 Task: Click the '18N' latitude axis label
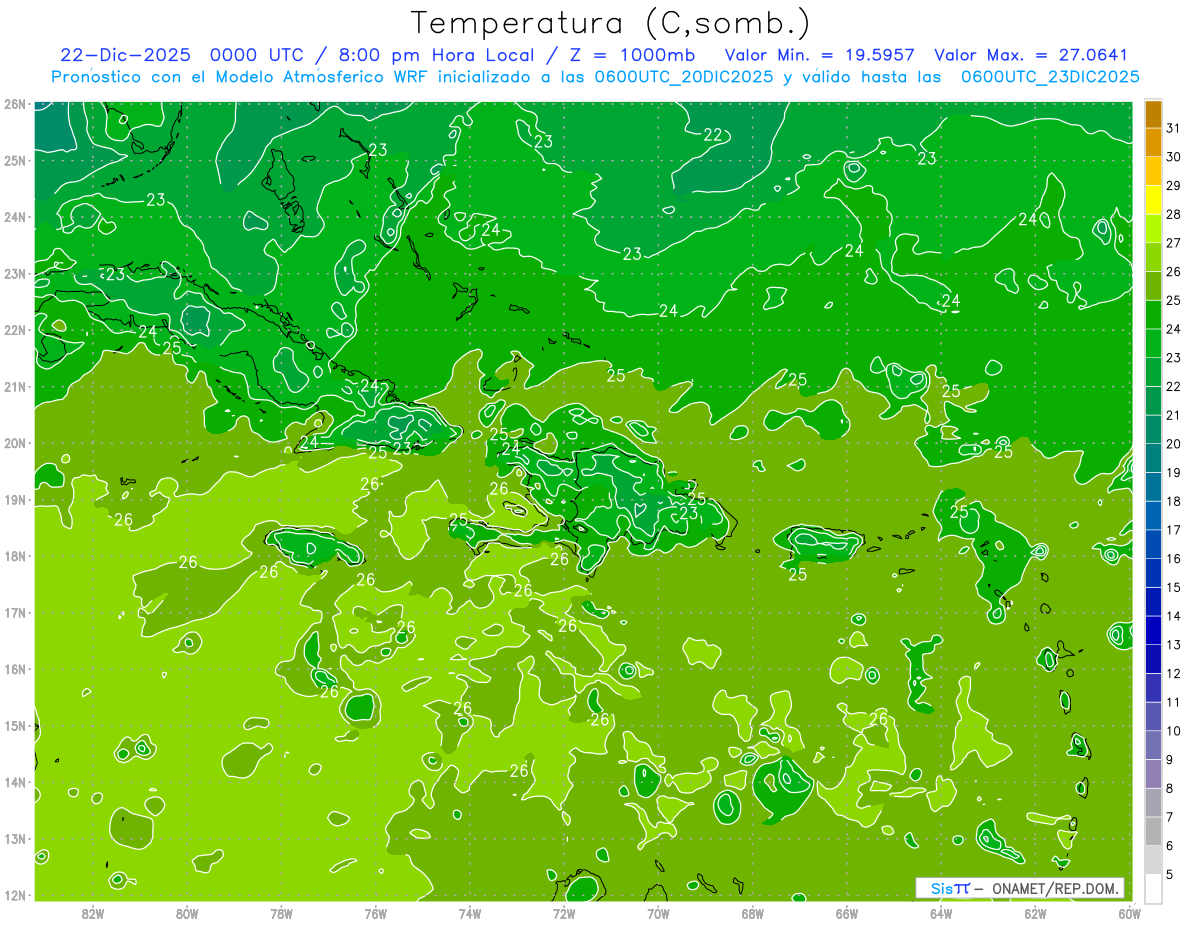point(14,556)
